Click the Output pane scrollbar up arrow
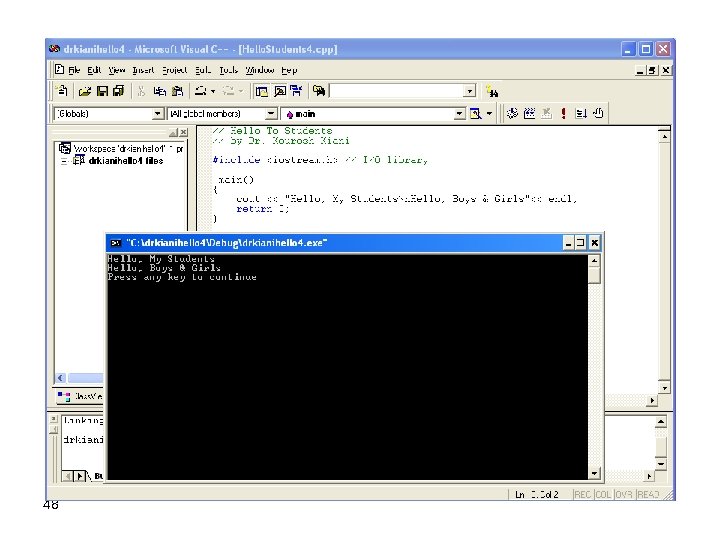The image size is (720, 540). pos(661,422)
